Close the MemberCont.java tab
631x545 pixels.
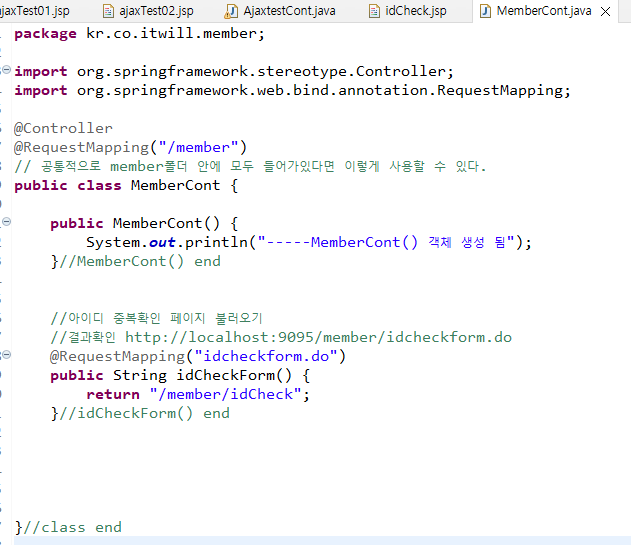pos(605,12)
